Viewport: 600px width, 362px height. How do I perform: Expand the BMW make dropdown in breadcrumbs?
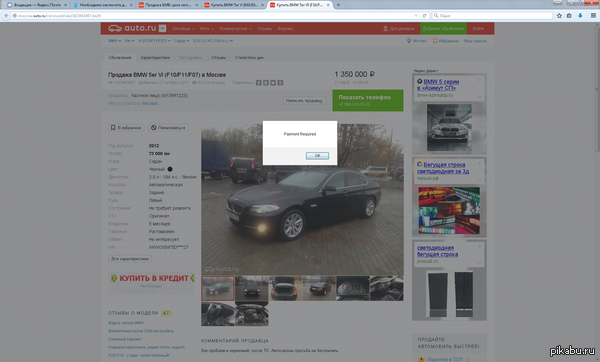(x=114, y=41)
